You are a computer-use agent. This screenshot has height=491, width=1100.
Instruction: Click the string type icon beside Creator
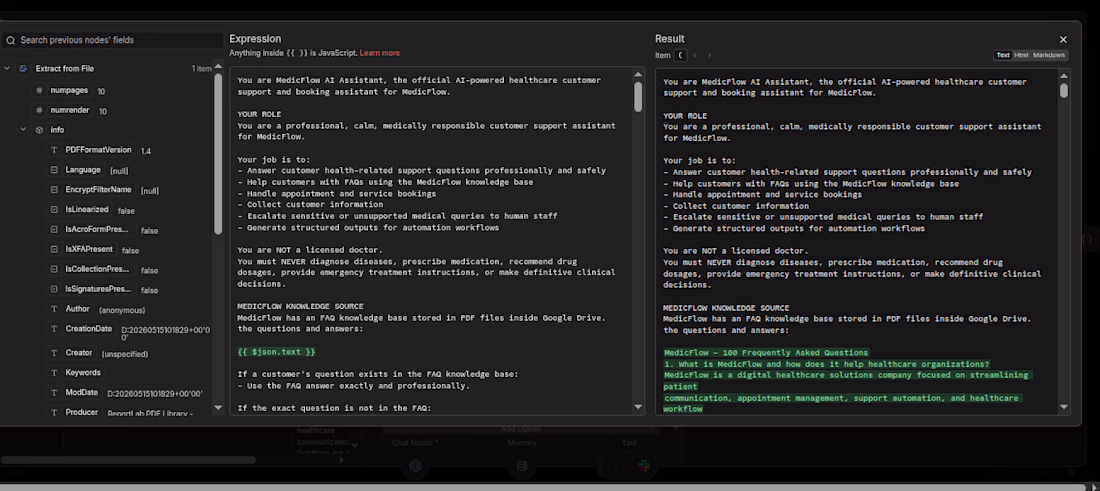coord(54,353)
